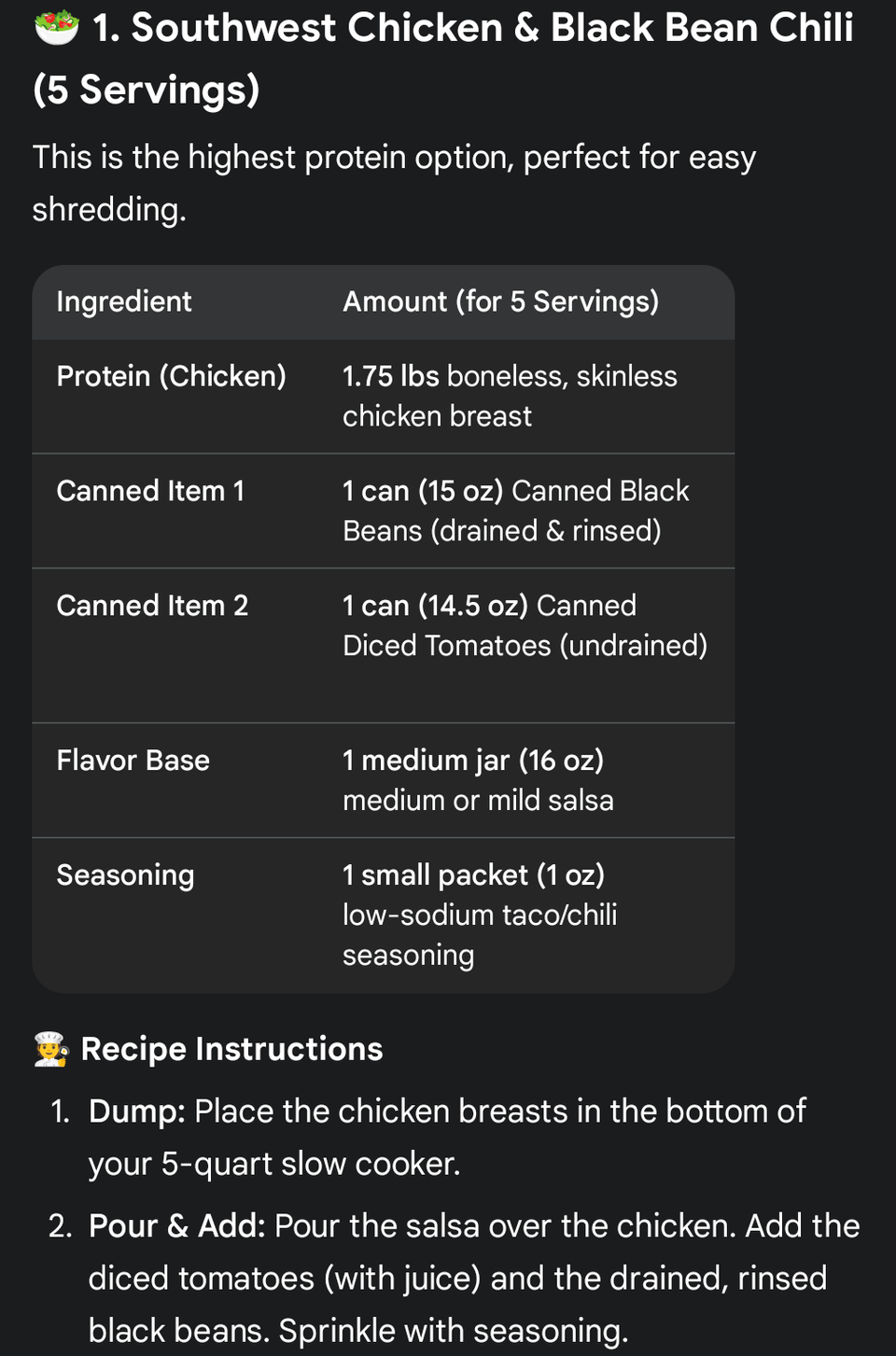This screenshot has height=1356, width=896.
Task: Click the bold Dump step label
Action: tap(136, 1111)
